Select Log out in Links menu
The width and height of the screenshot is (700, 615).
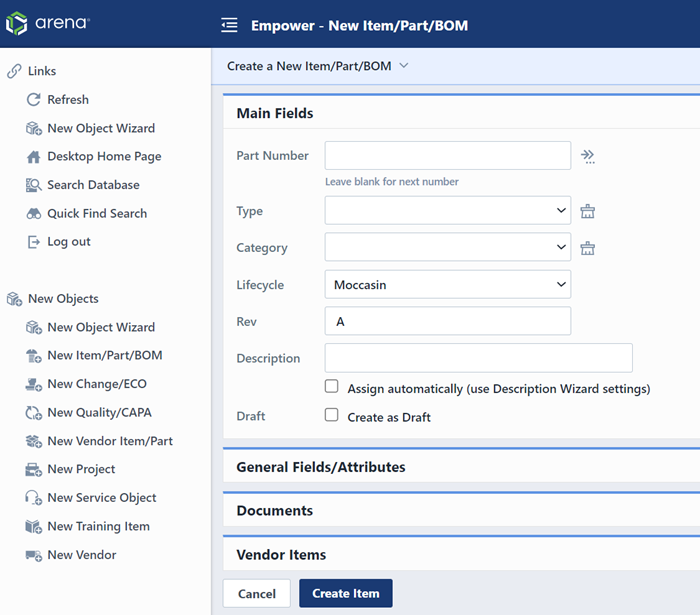[x=68, y=242]
